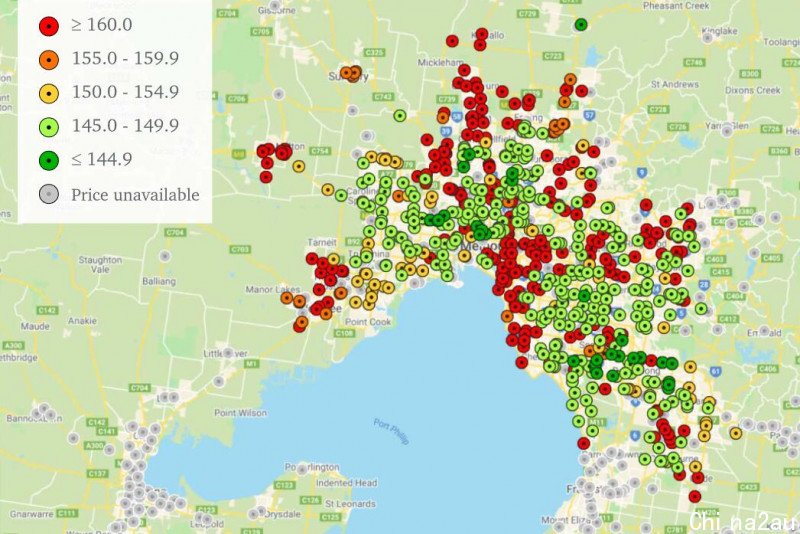Select the gray marker by Yarra Glen

tap(727, 132)
